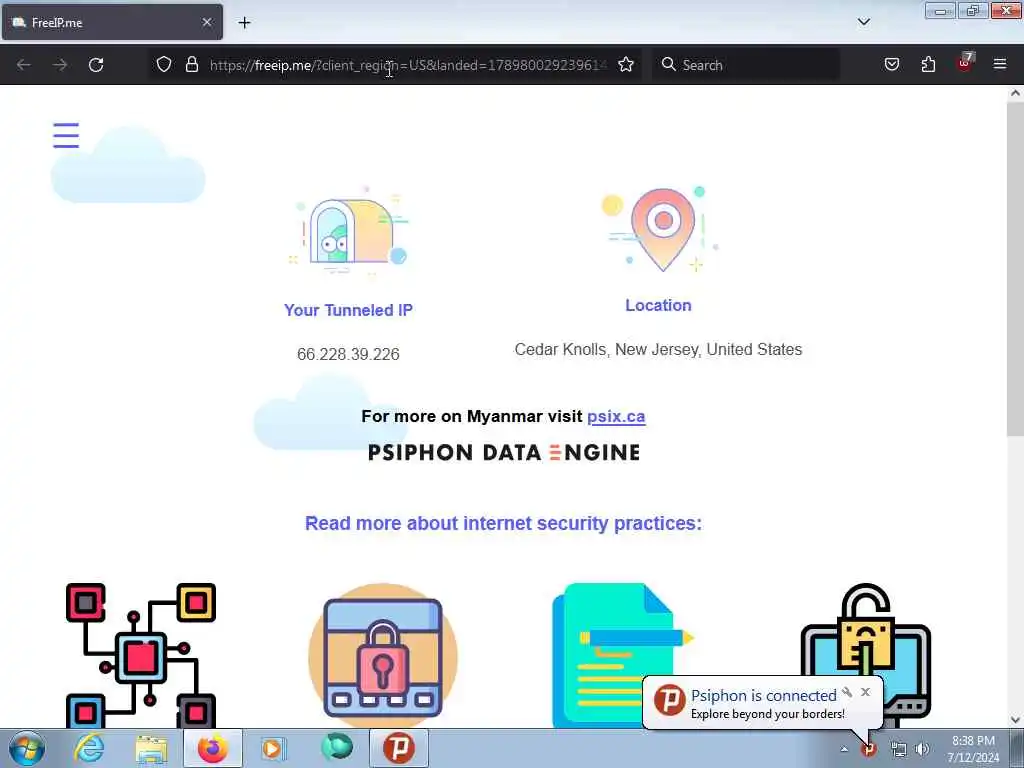1024x768 pixels.
Task: Click the page scrollbar down arrow
Action: (x=1015, y=720)
